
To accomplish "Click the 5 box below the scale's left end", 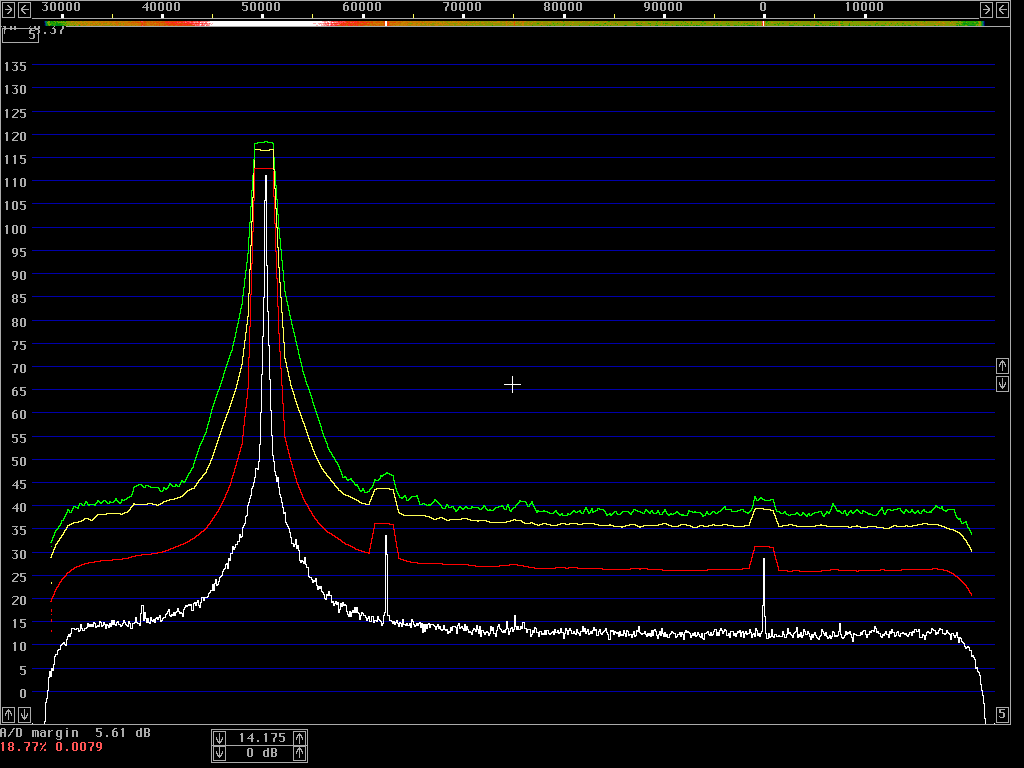I will [x=20, y=35].
